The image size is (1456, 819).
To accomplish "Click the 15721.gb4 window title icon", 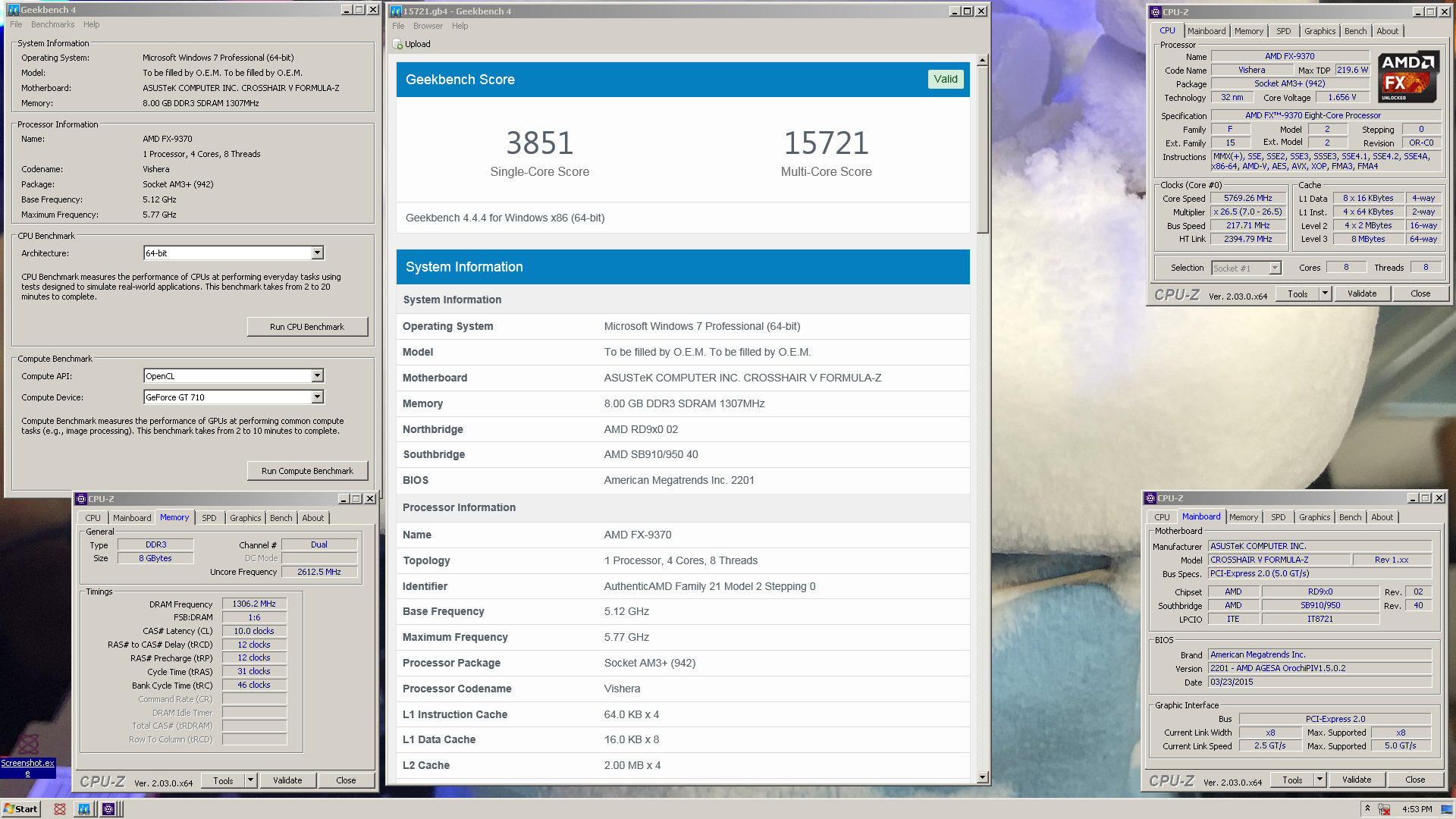I will click(395, 11).
